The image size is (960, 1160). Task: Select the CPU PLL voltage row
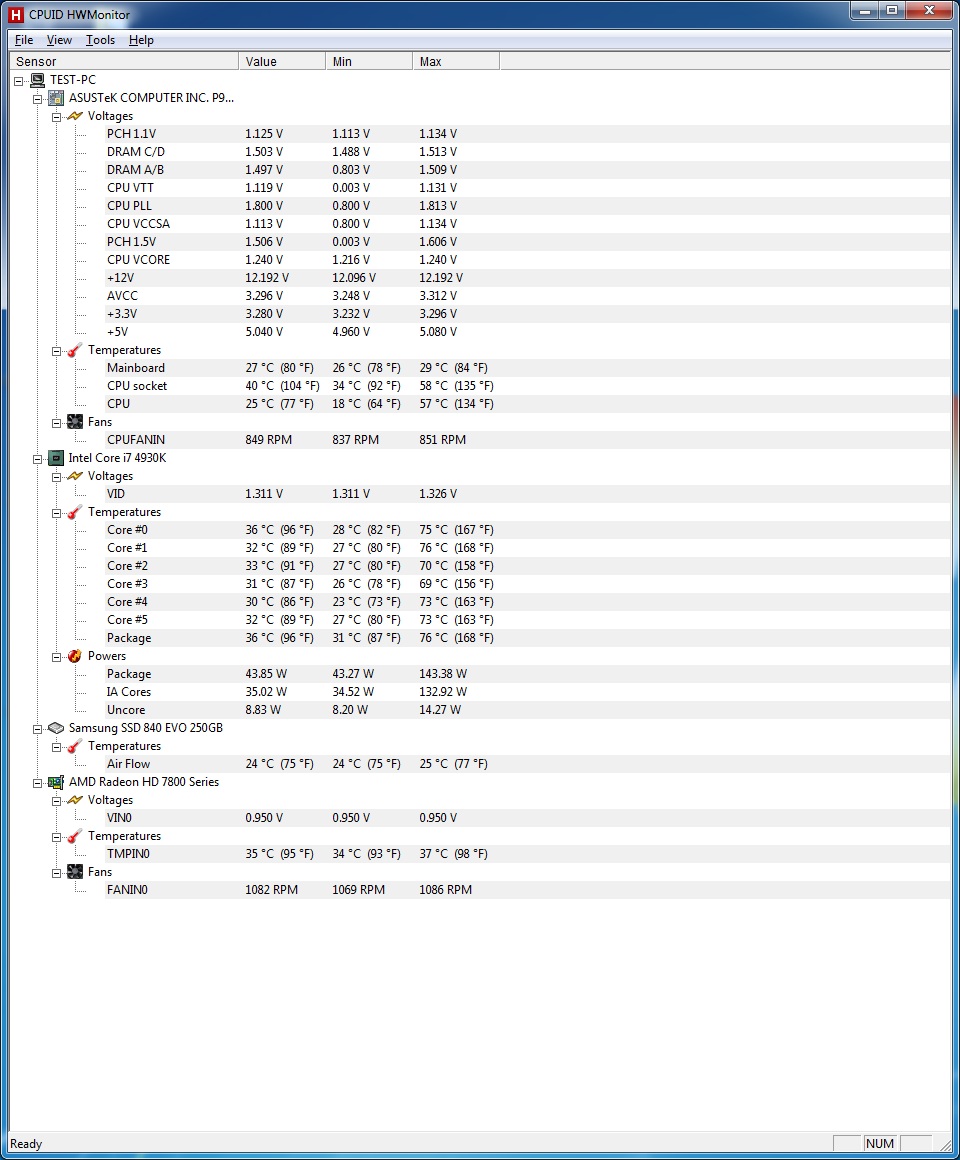point(527,206)
